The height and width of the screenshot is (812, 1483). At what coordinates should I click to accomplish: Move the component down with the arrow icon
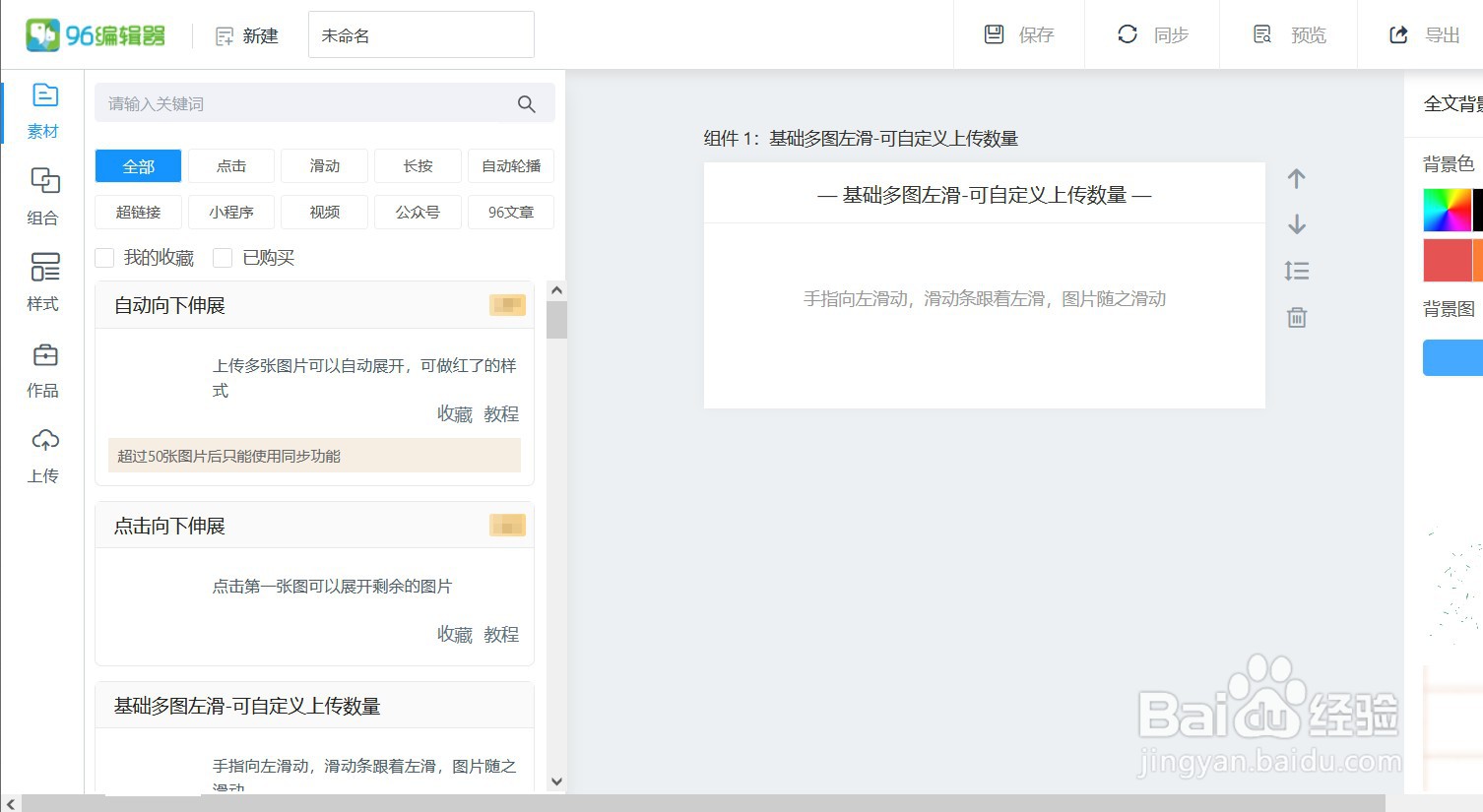click(1296, 224)
